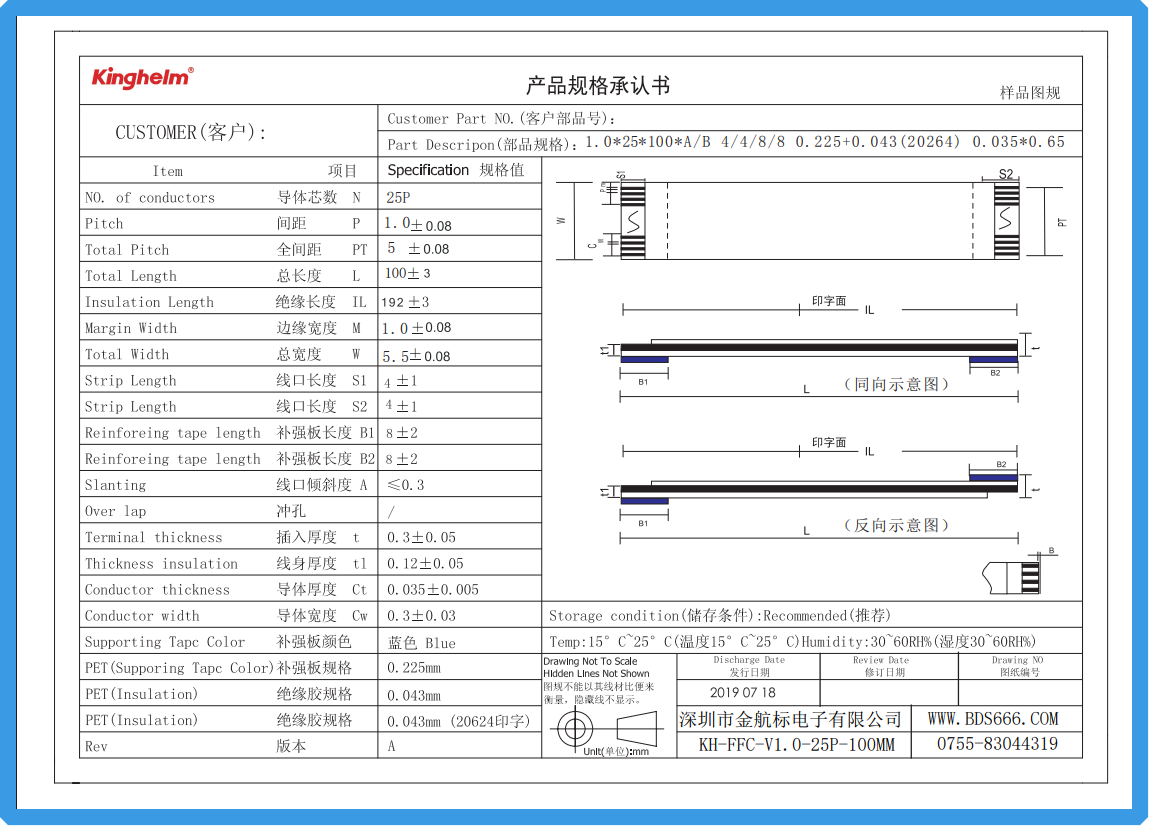Image resolution: width=1149 pixels, height=826 pixels.
Task: Click the title 产品规格承认书
Action: point(598,86)
